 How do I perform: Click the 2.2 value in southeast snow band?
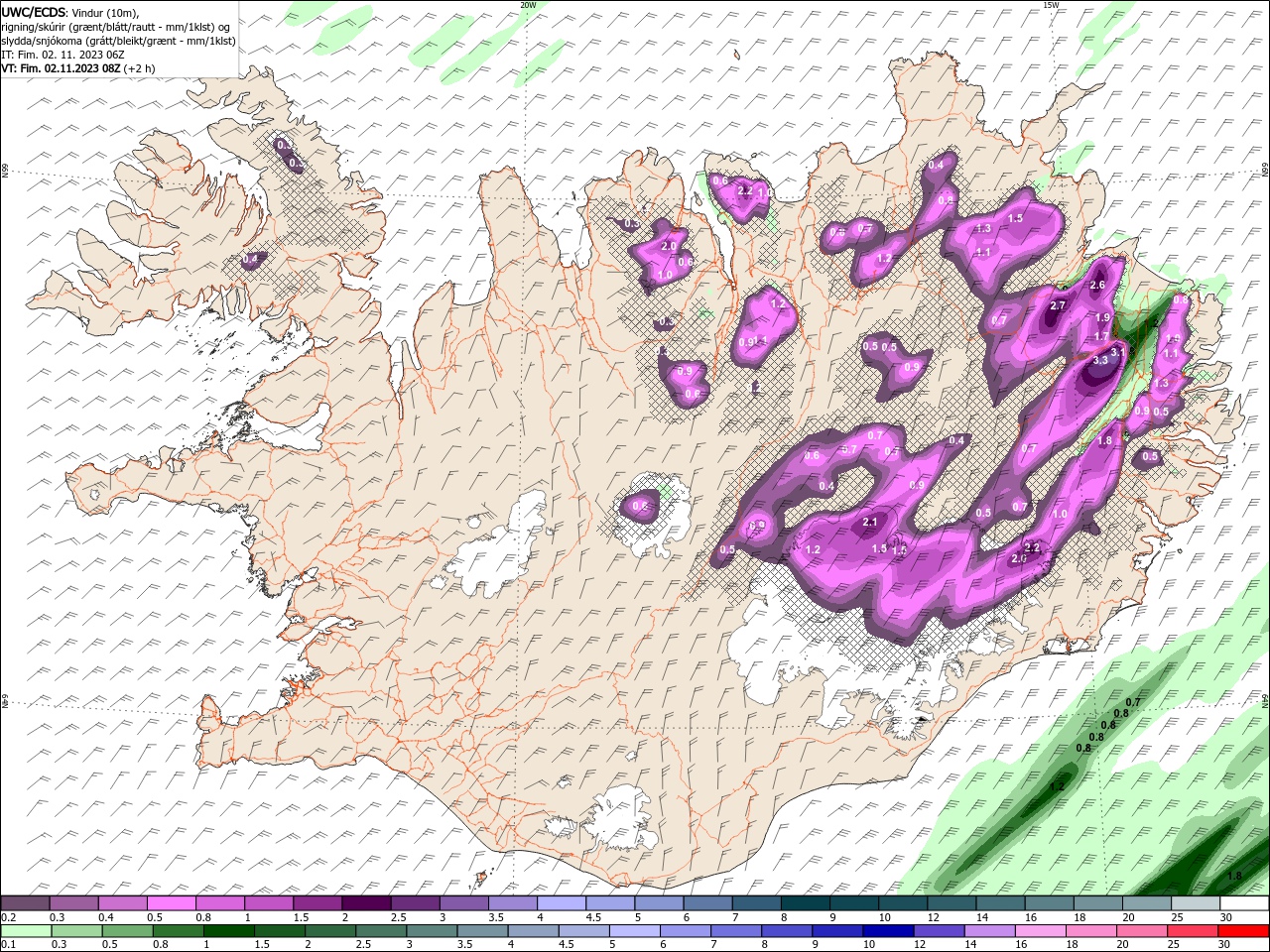(1032, 547)
